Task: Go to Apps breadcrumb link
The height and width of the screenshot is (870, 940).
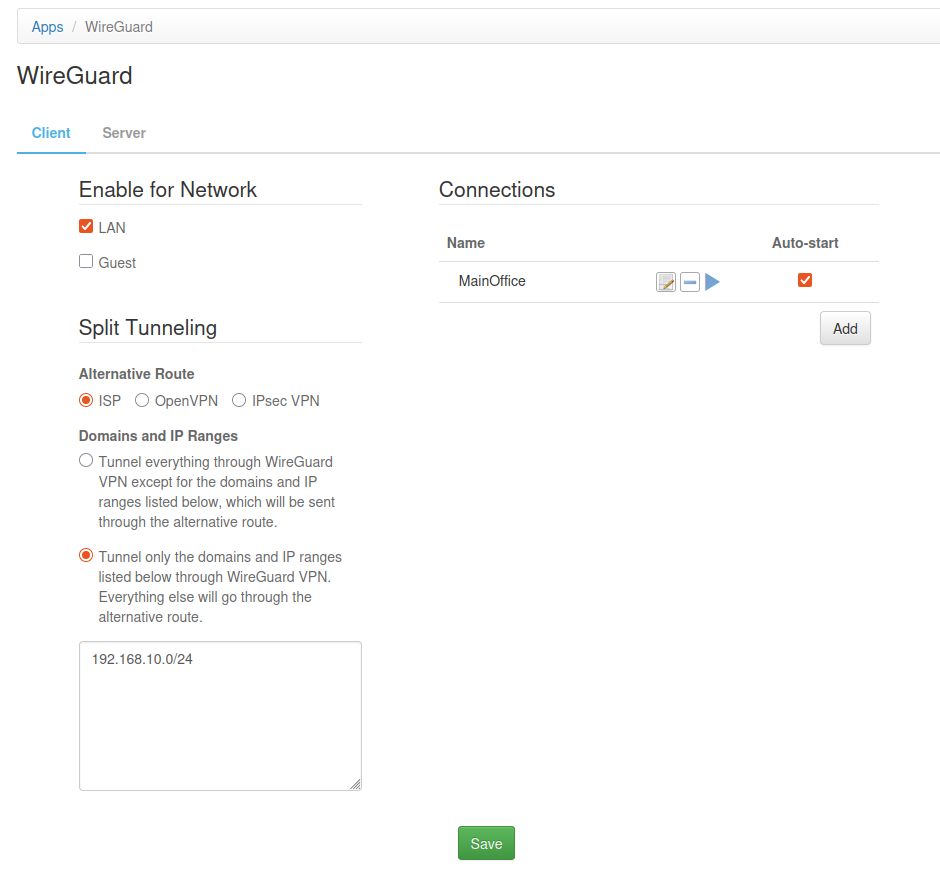Action: [47, 27]
